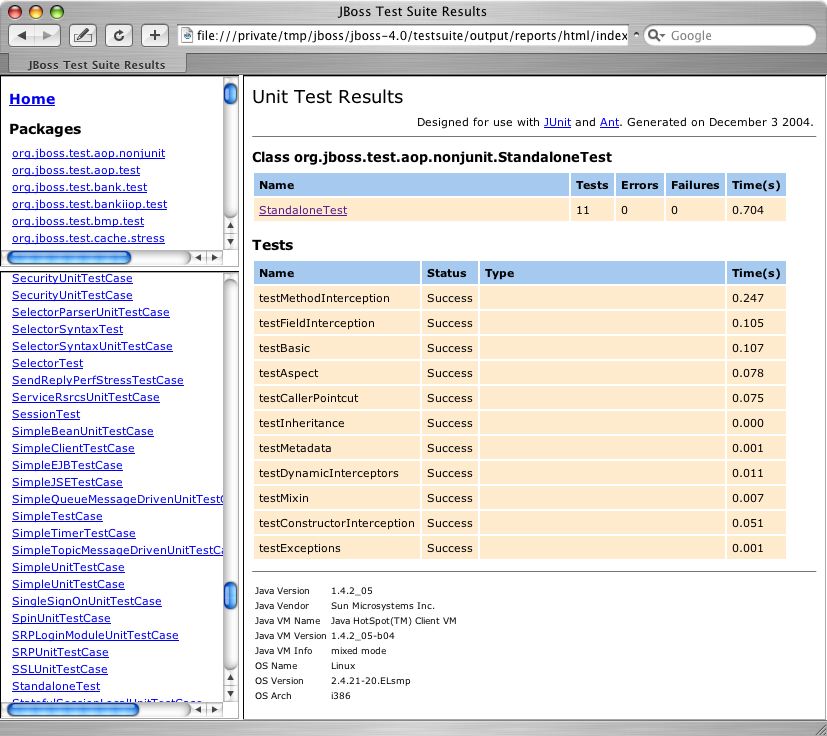Open the Home link
The image size is (827, 736).
(x=32, y=99)
